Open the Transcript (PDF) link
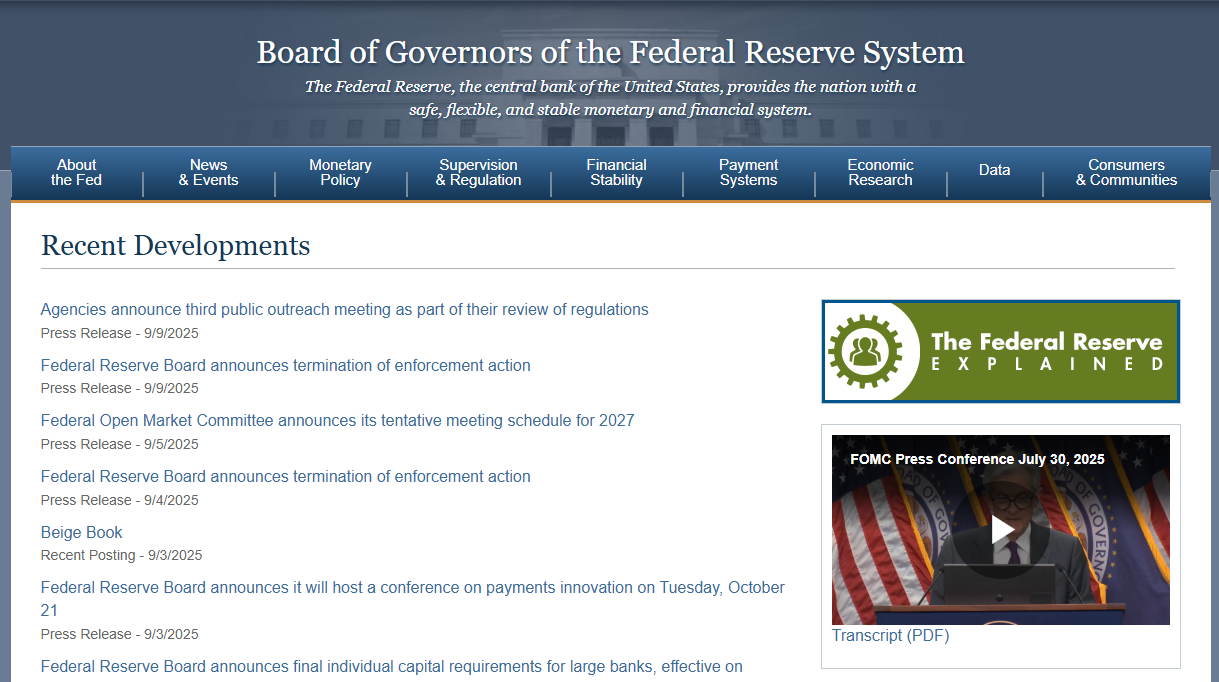 [890, 636]
